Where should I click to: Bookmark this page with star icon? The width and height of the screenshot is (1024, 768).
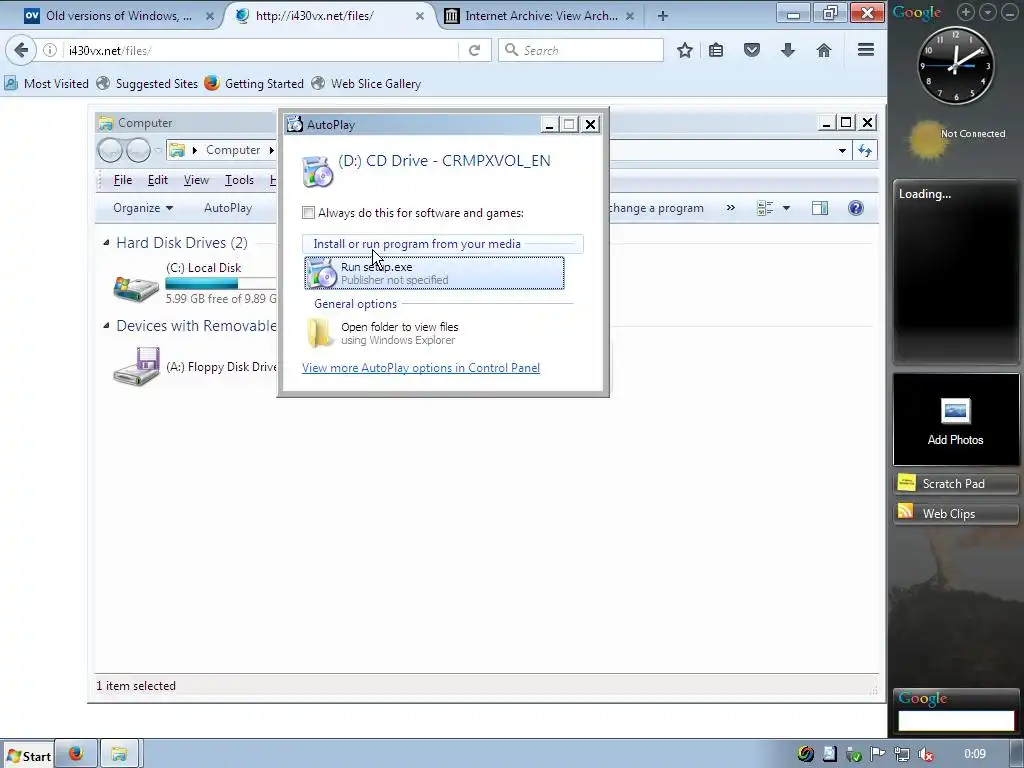[684, 50]
